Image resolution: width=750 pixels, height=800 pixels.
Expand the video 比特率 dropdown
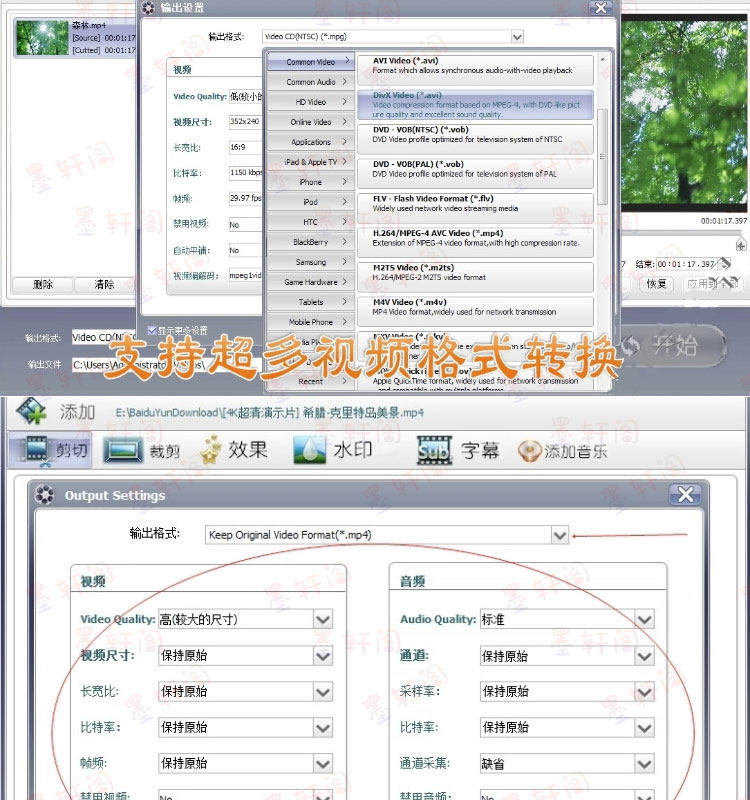pos(322,728)
